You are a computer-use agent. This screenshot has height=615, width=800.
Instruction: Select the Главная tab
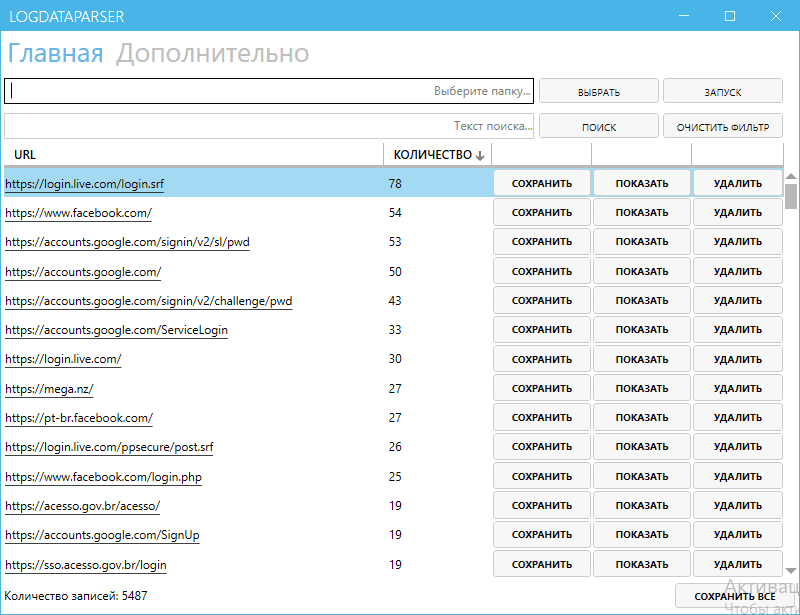[x=55, y=53]
